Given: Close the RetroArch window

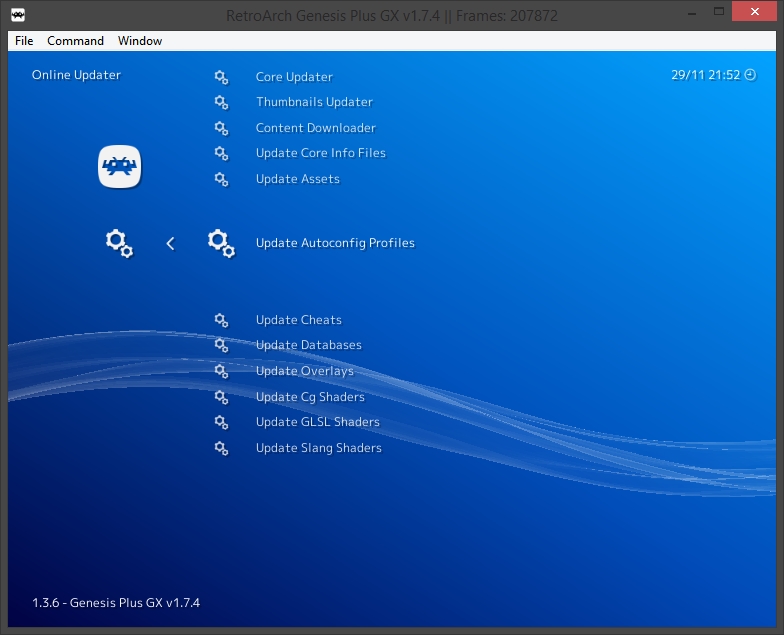Looking at the screenshot, I should point(754,12).
